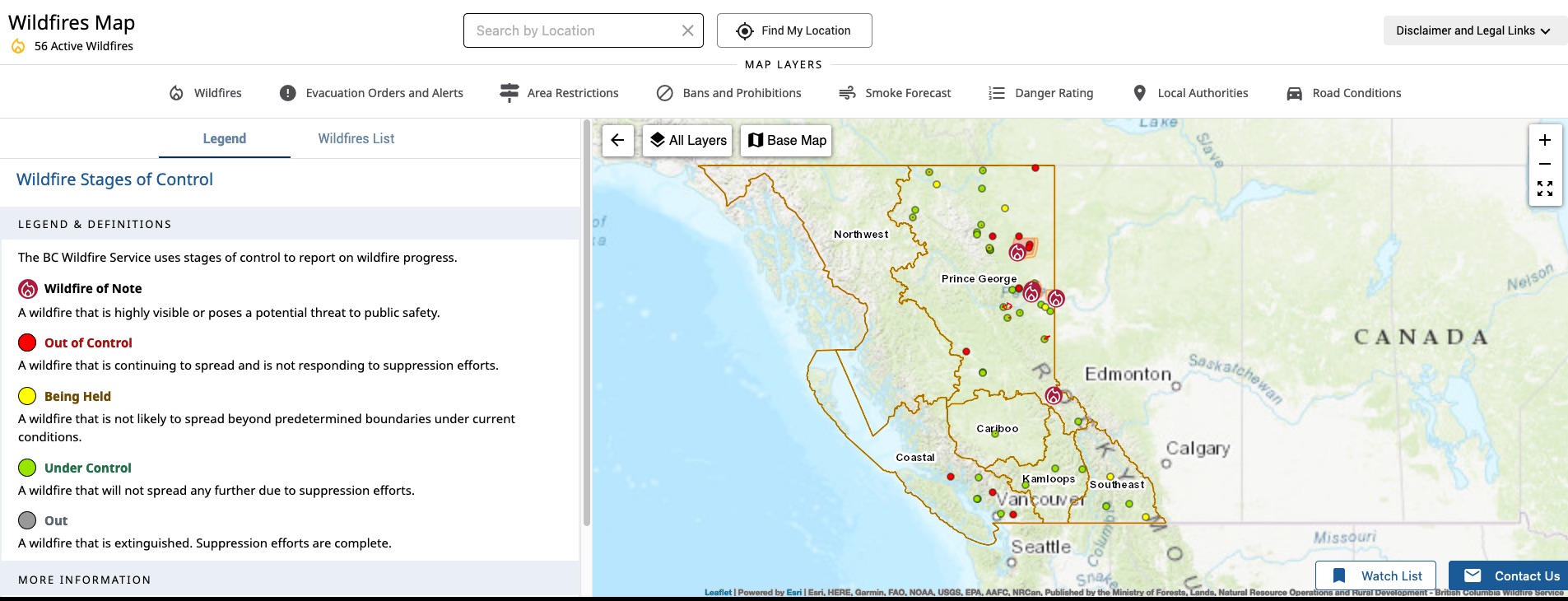Click the map zoom out minus button
1568x601 pixels.
click(x=1545, y=164)
